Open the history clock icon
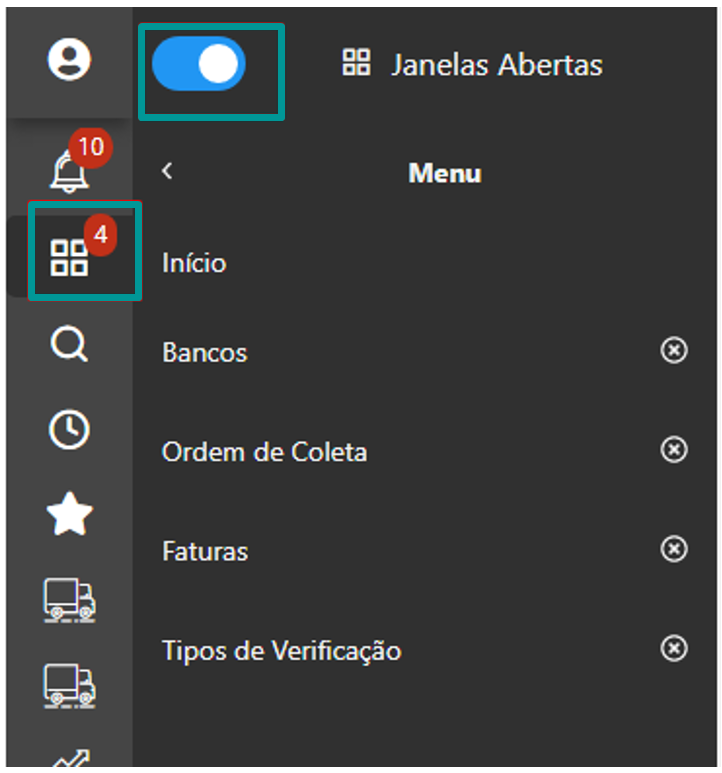Viewport: 722px width, 773px height. click(69, 430)
